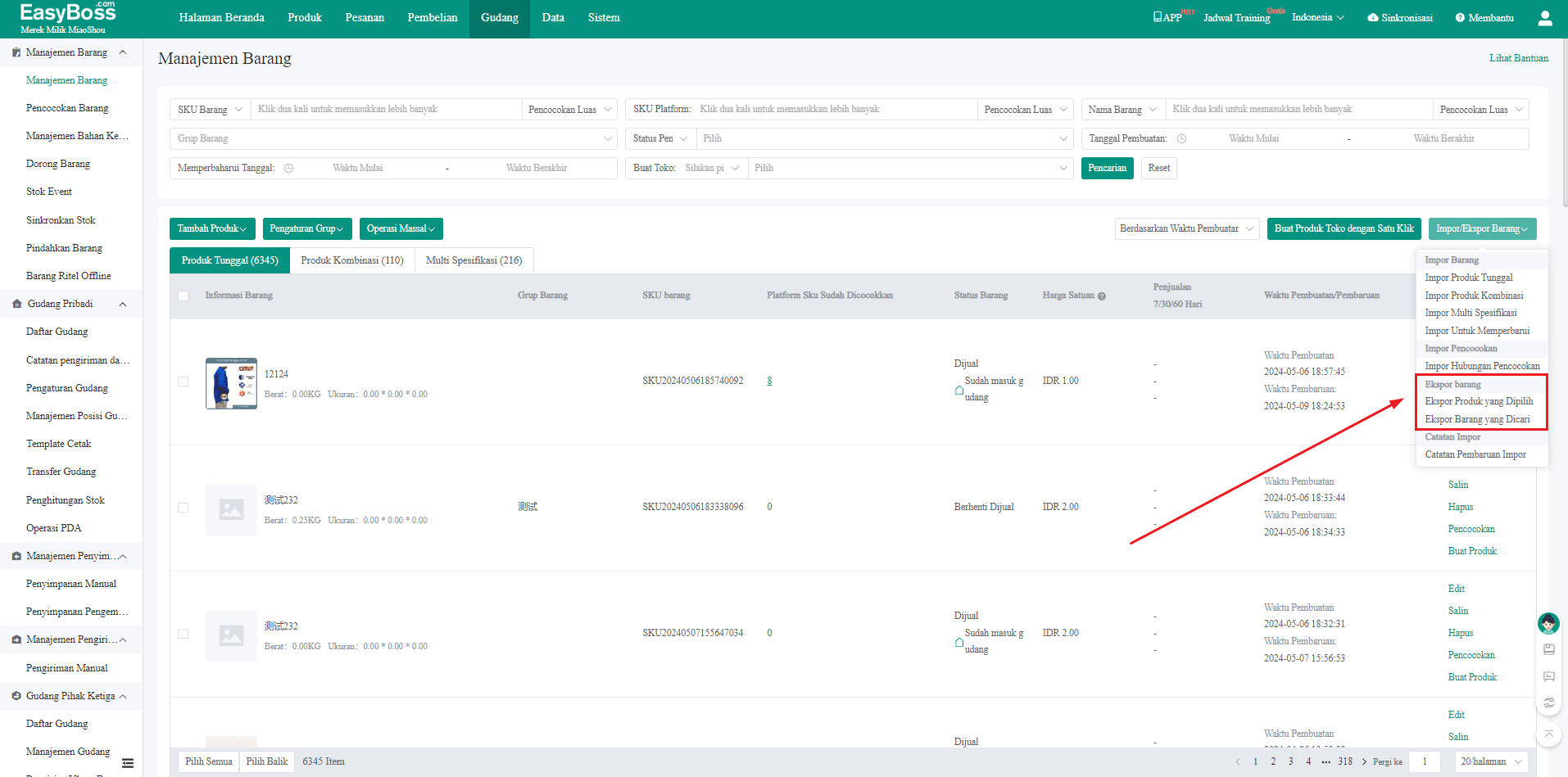Switch to the Produk Kombinasi tab
Viewport: 1568px width, 777px height.
pos(352,260)
